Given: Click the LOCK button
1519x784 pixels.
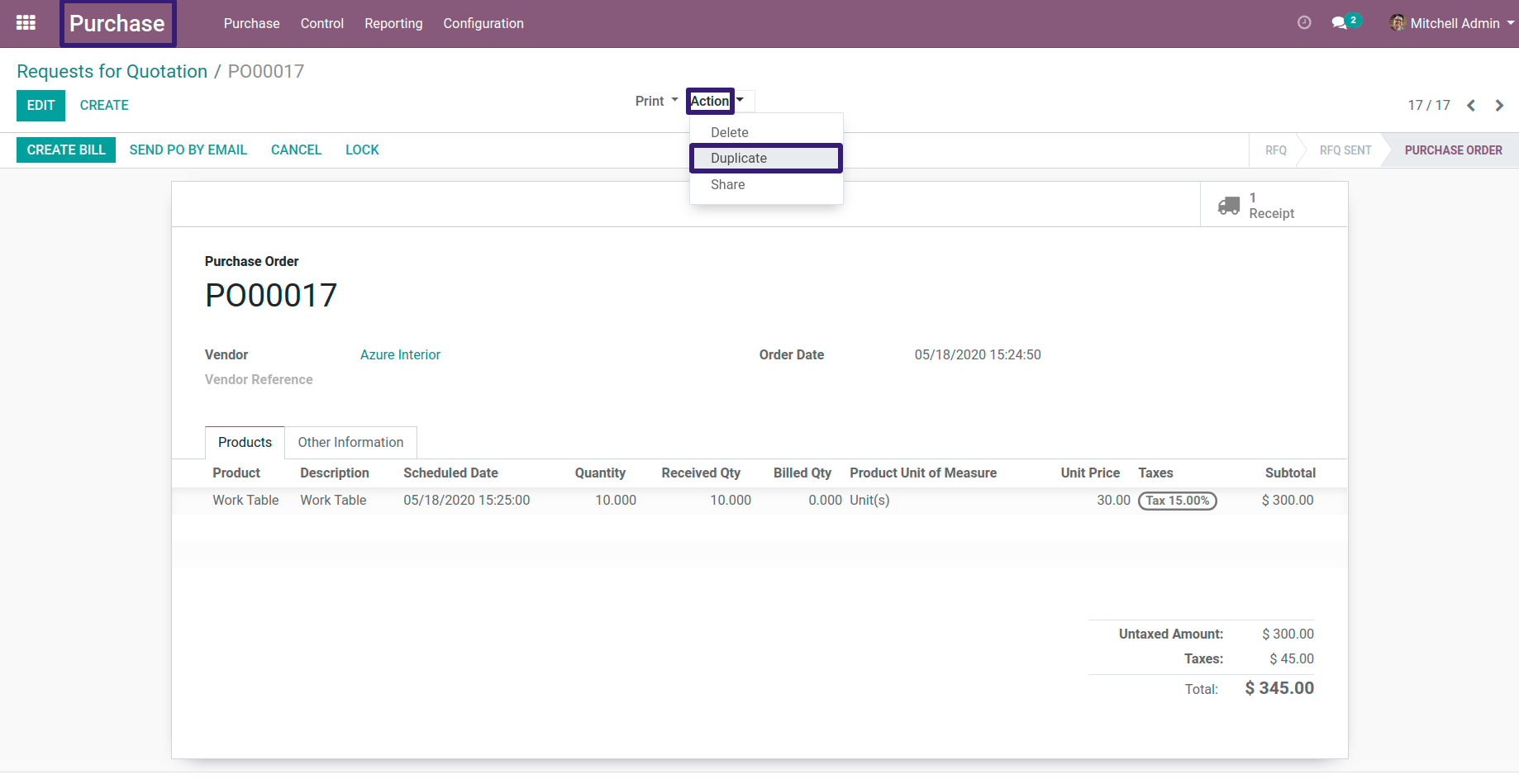Looking at the screenshot, I should (x=362, y=150).
